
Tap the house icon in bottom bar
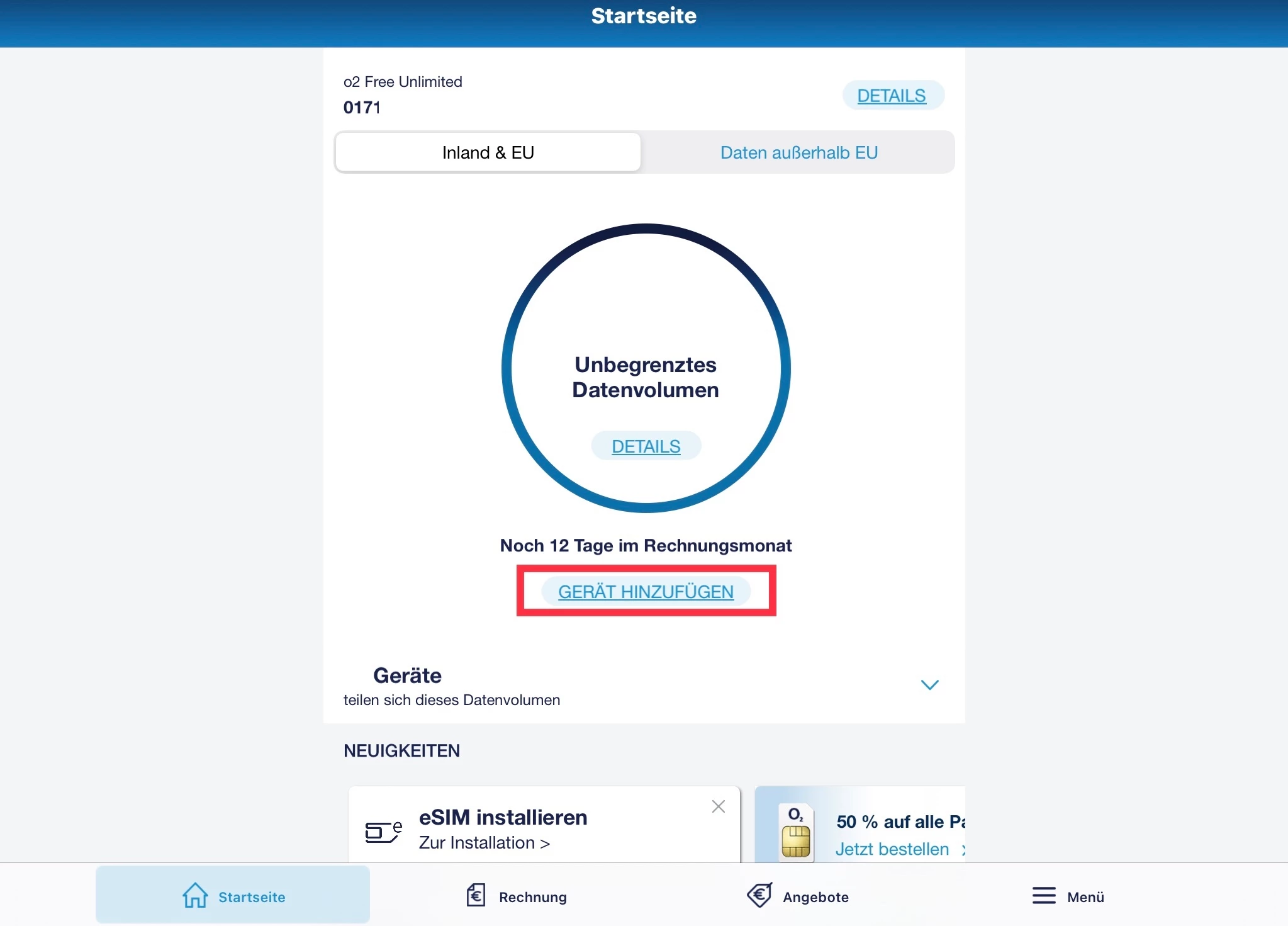click(x=194, y=895)
